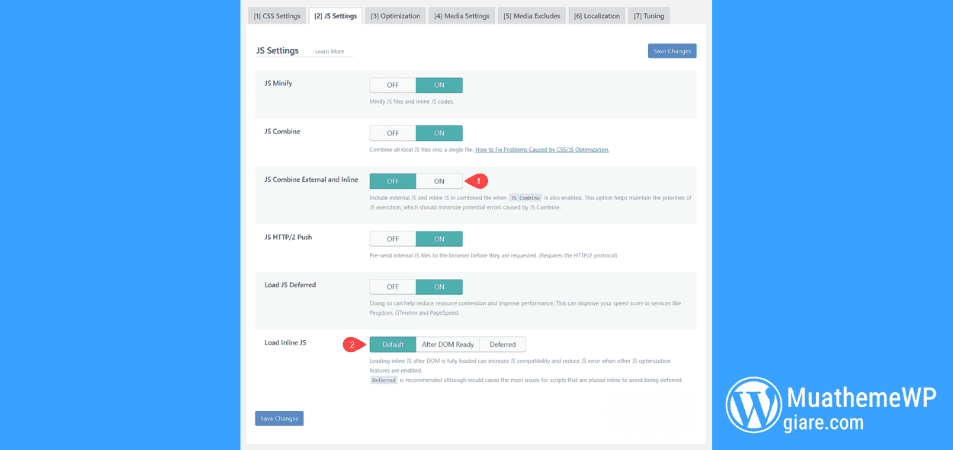Choose After DOM Ready option
Screen dimensions: 953x450
[447, 344]
